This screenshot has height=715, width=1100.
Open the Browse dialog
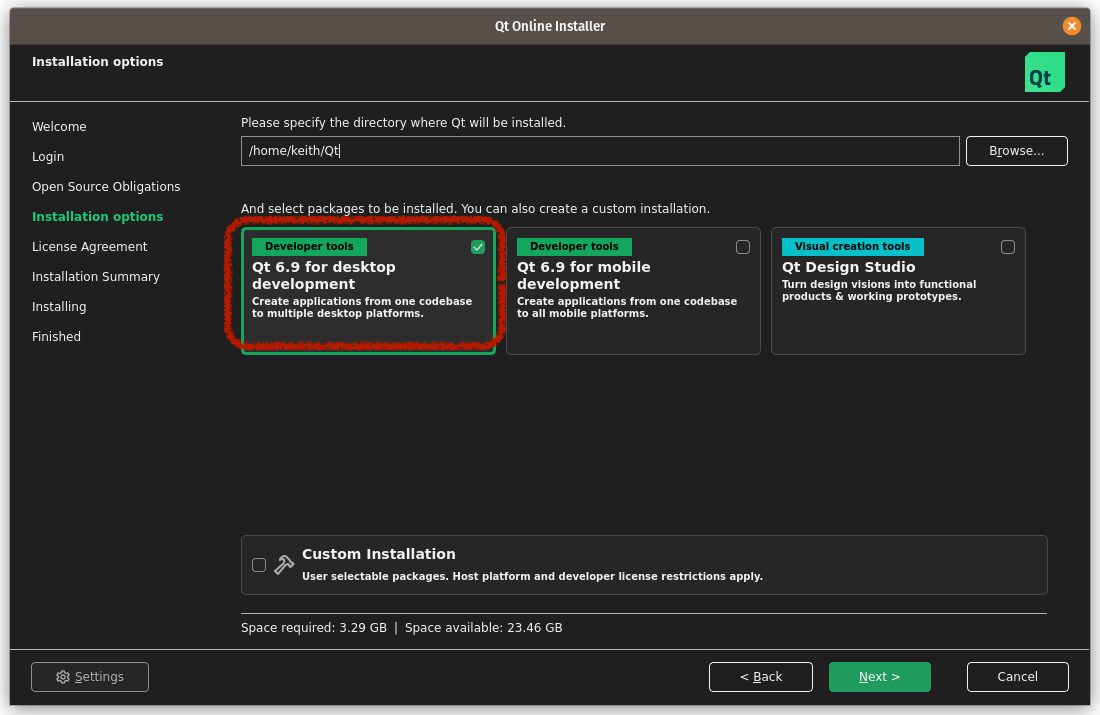pos(1016,151)
